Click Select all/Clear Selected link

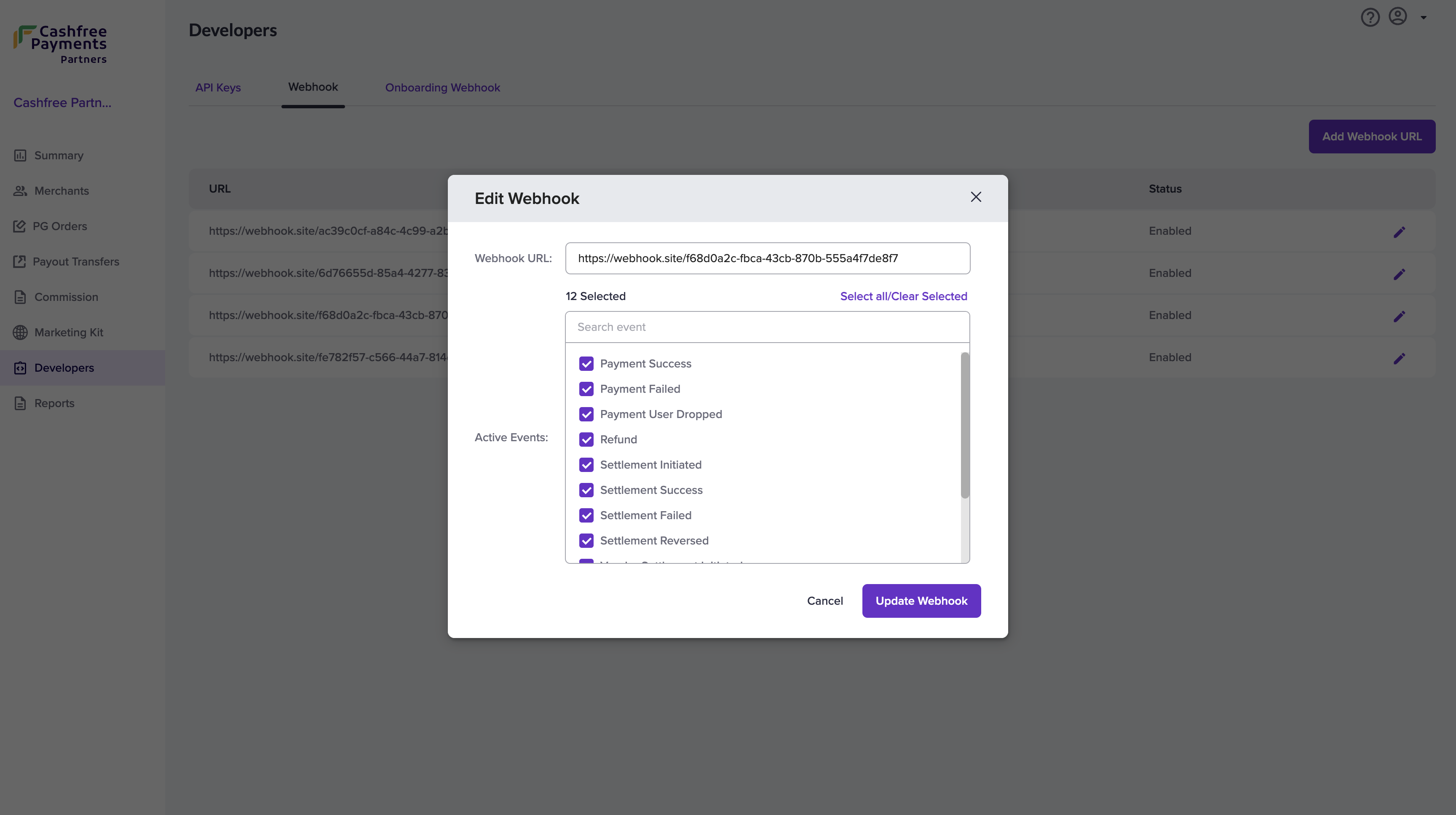[903, 296]
